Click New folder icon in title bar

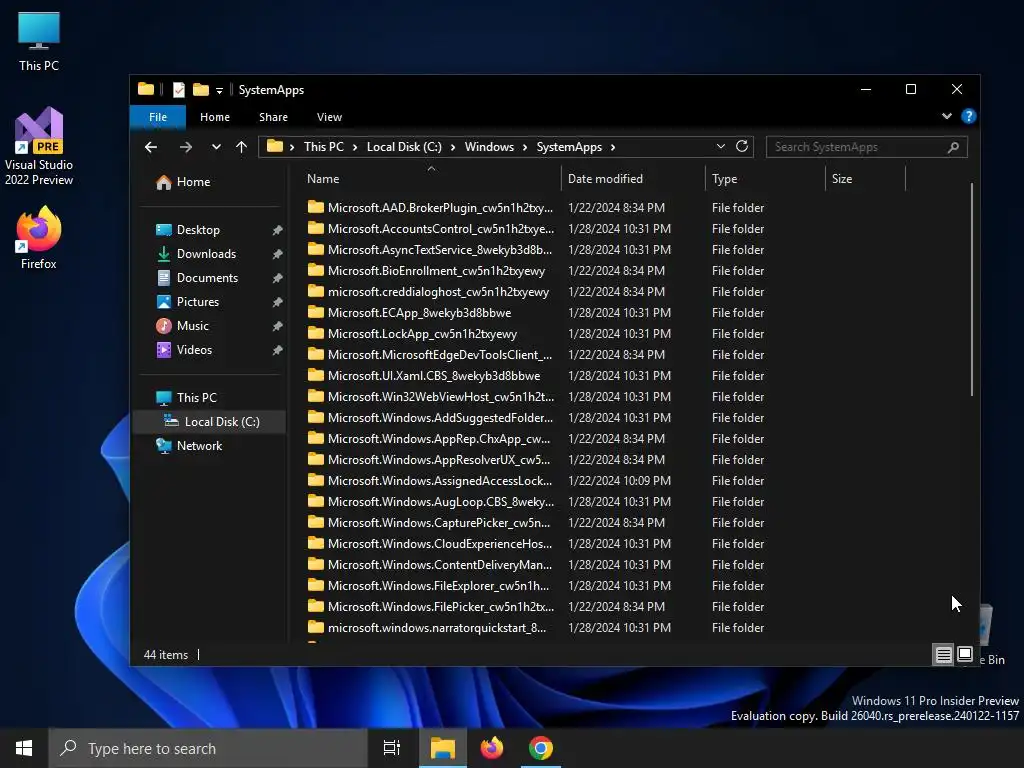coord(201,89)
